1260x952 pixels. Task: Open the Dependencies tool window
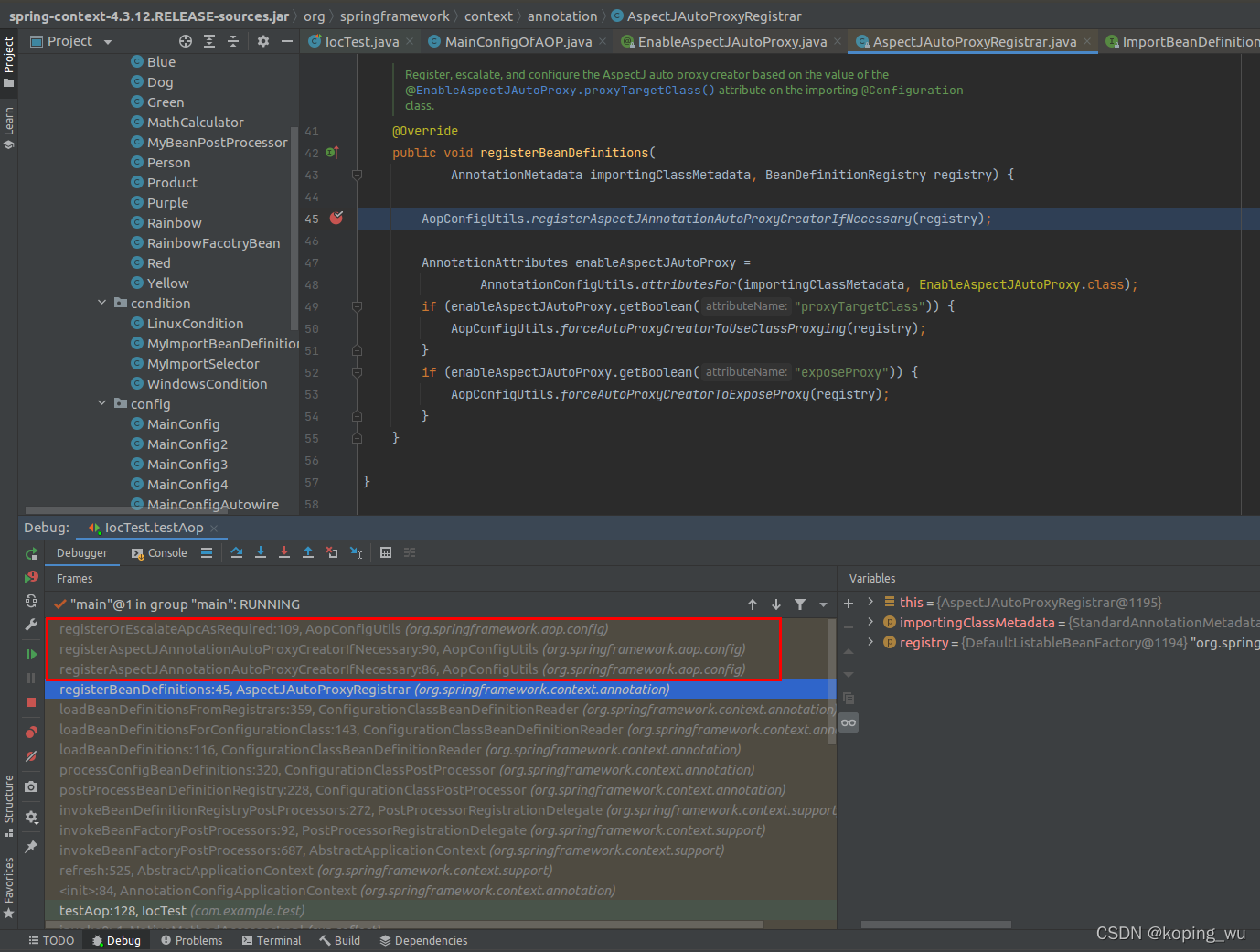[422, 940]
